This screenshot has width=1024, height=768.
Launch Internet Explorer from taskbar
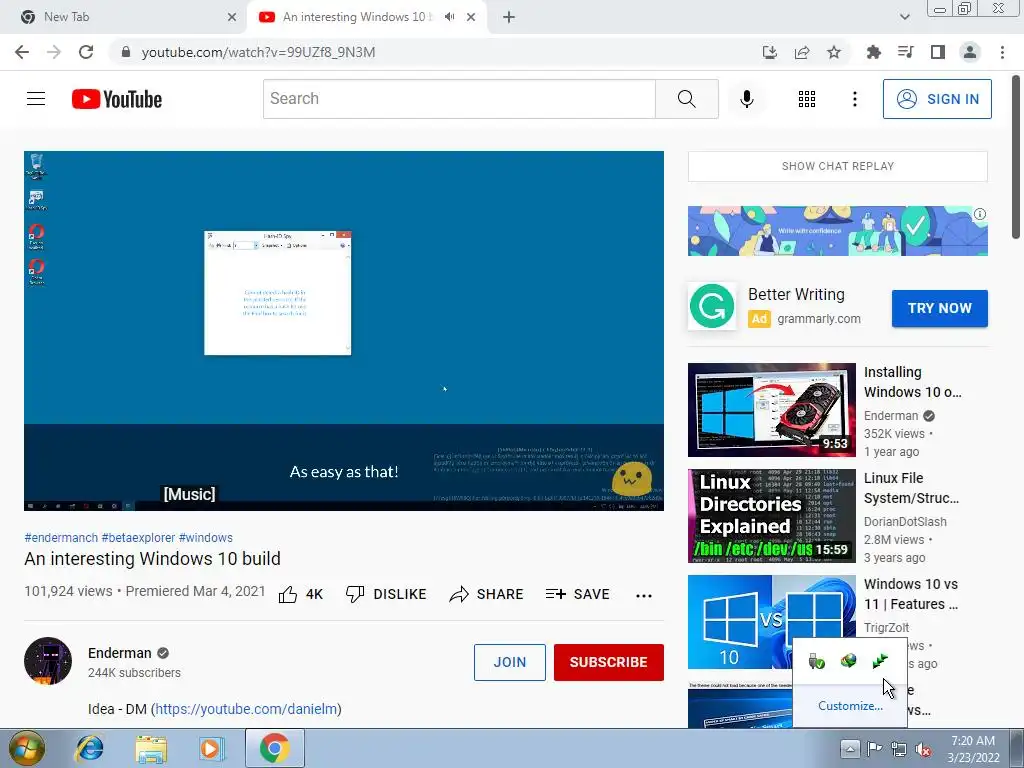pos(89,748)
